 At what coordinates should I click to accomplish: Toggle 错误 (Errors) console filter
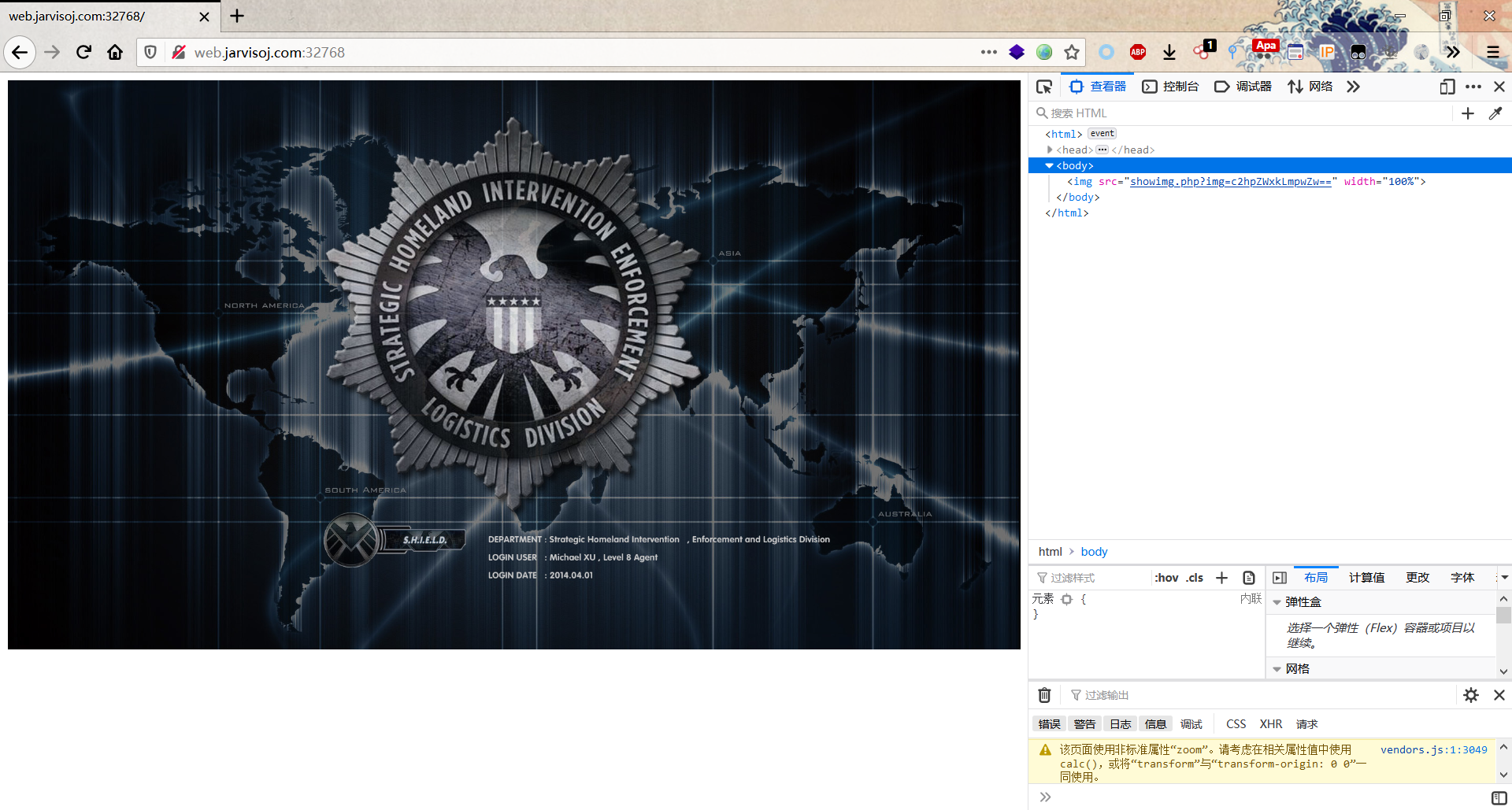point(1049,724)
